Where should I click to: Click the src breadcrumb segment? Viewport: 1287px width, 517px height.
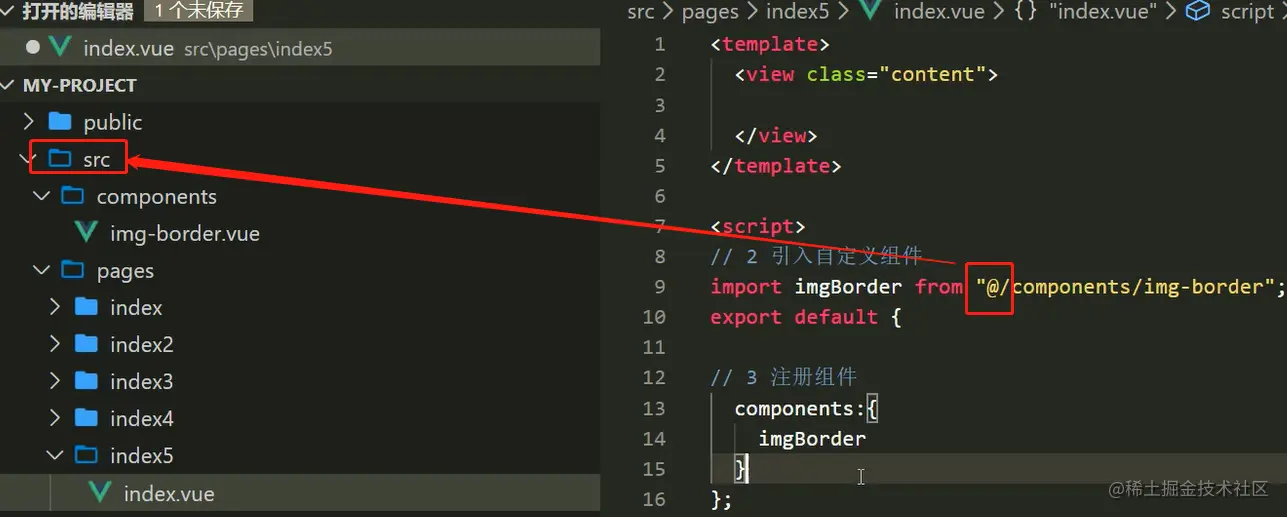[x=641, y=11]
